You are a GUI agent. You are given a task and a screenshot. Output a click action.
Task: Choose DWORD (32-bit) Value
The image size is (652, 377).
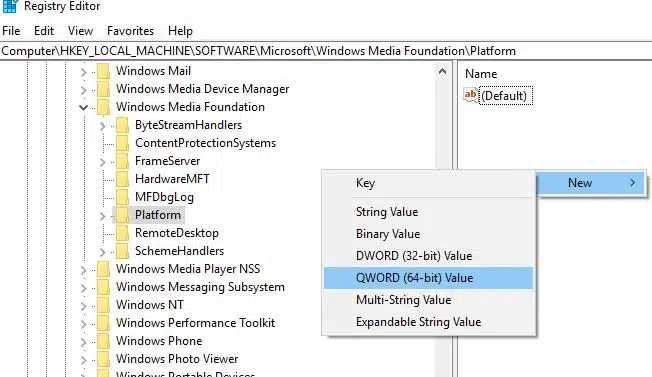pyautogui.click(x=428, y=256)
